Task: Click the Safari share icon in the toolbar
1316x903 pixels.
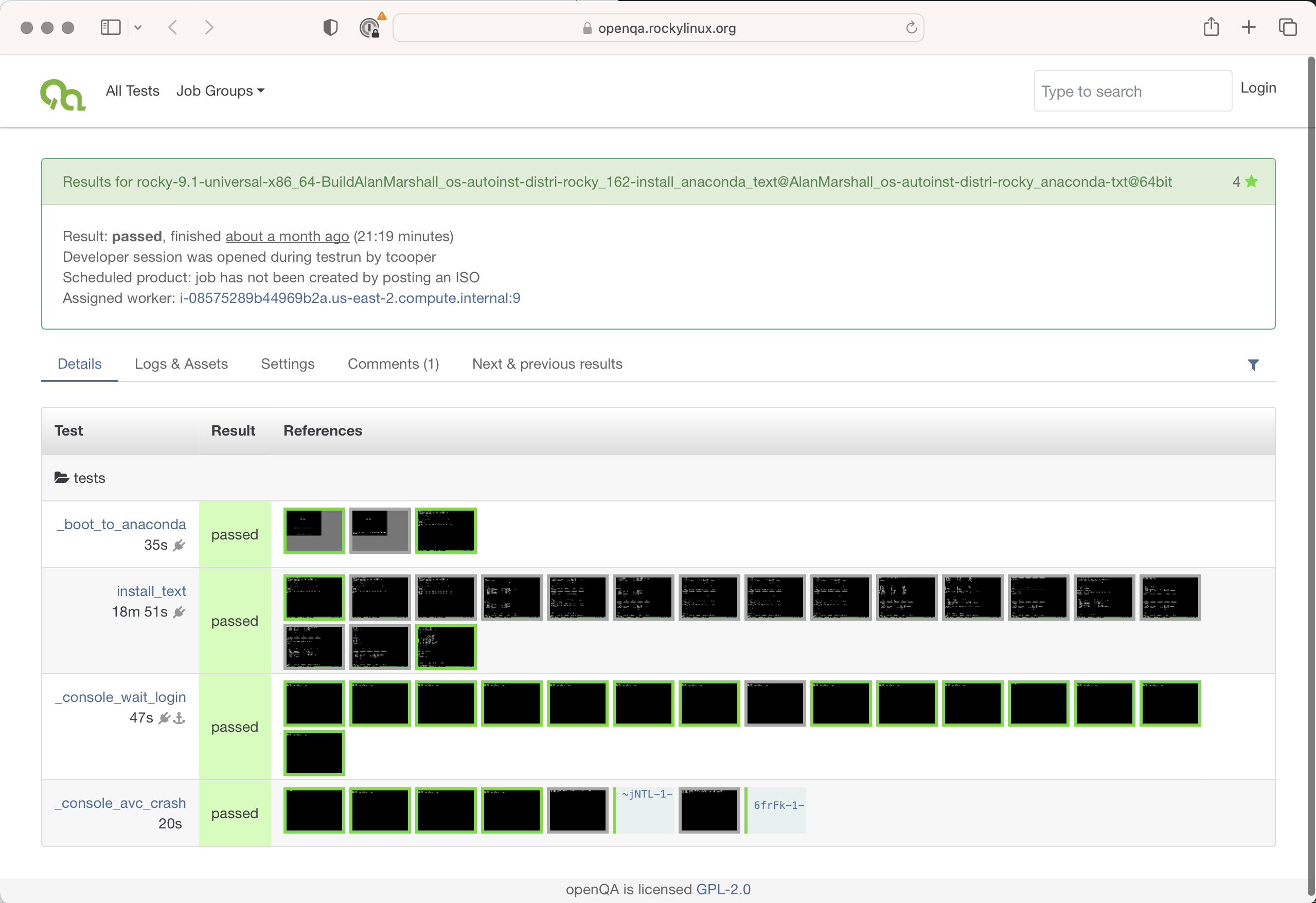Action: point(1212,27)
